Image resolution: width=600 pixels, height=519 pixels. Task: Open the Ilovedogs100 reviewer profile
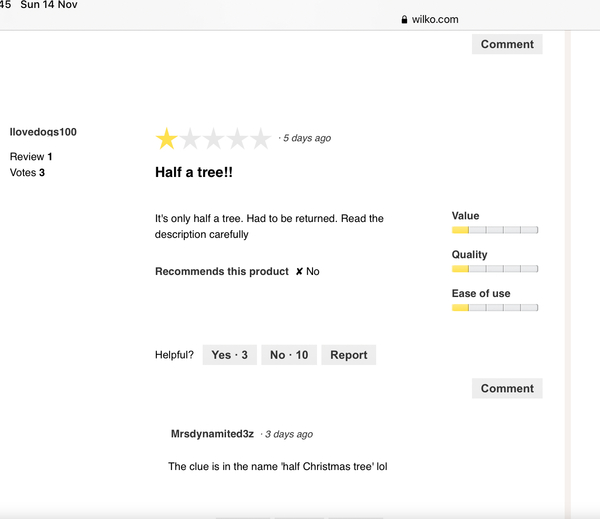point(43,132)
